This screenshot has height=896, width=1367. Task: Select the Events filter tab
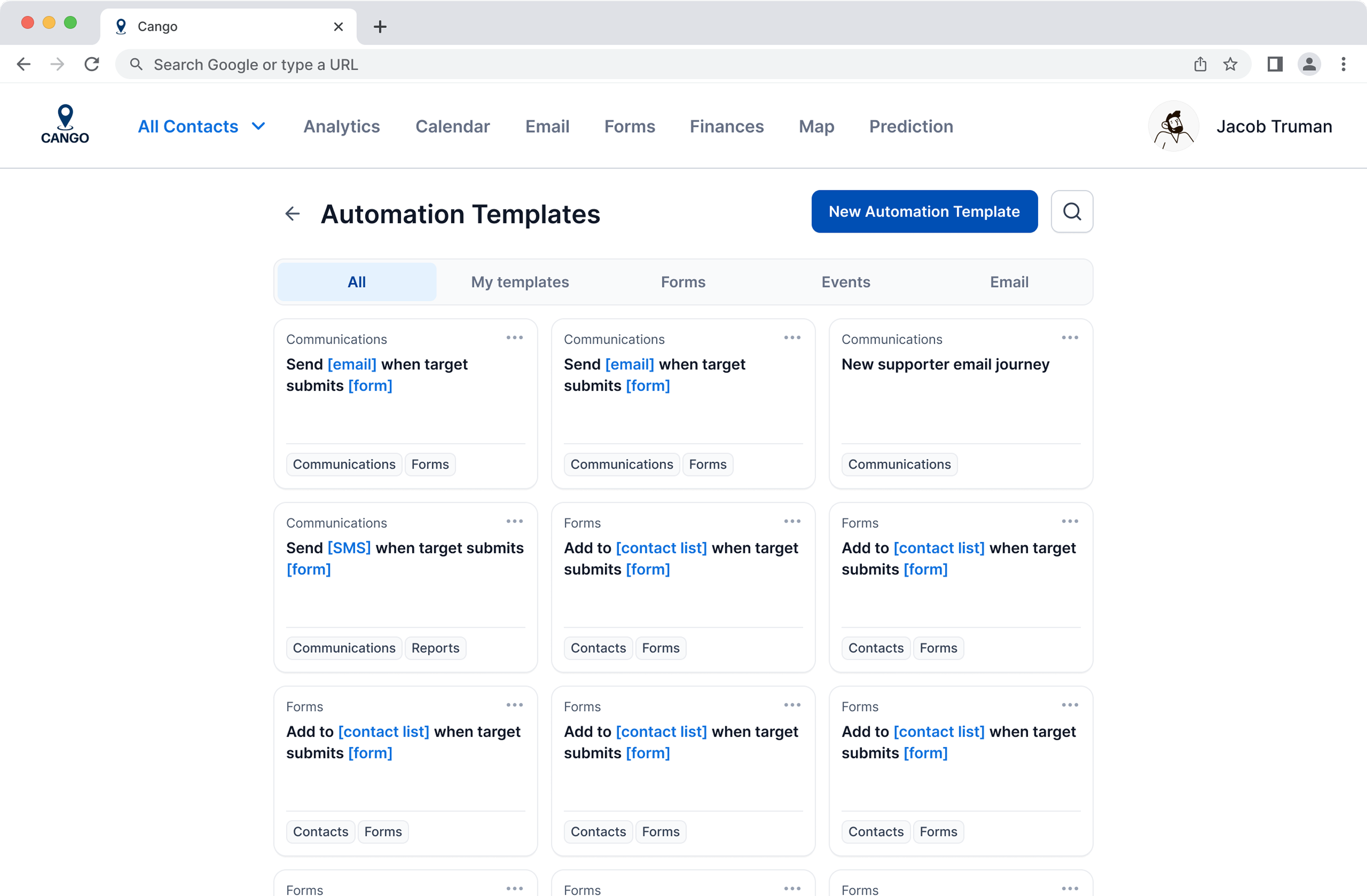pyautogui.click(x=845, y=282)
